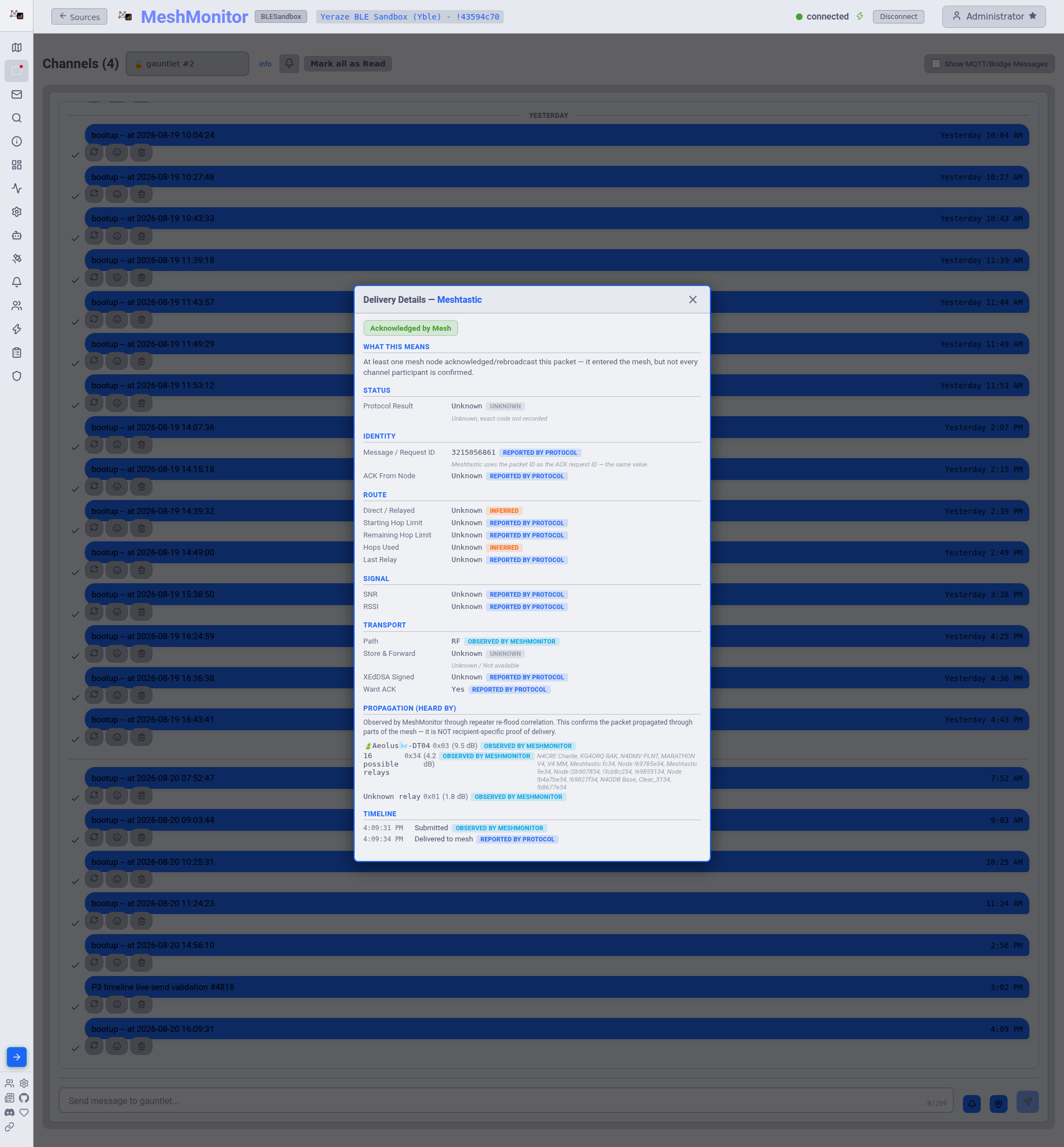Open the info circle sidebar icon

point(17,142)
